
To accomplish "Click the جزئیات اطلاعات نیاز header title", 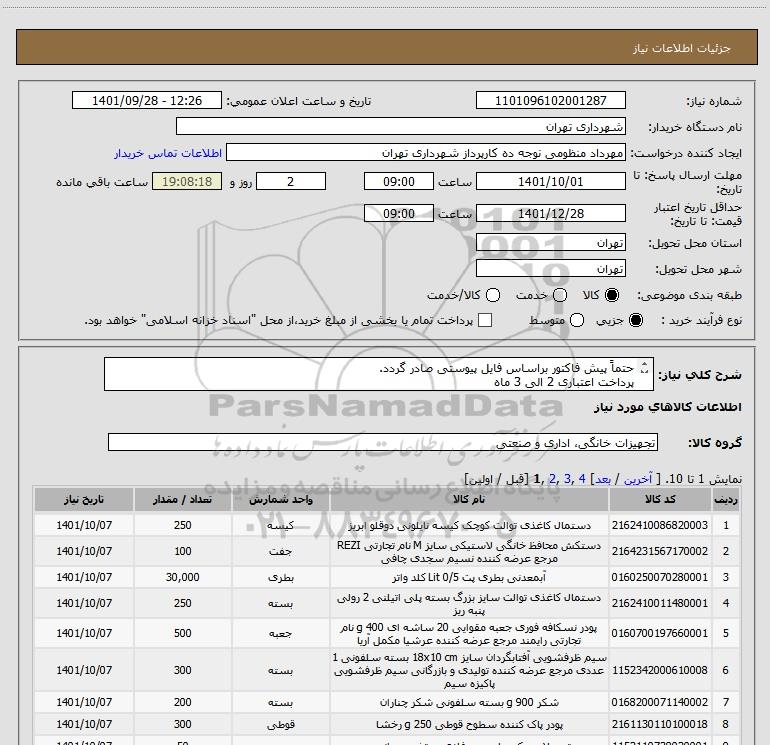I will click(x=682, y=48).
